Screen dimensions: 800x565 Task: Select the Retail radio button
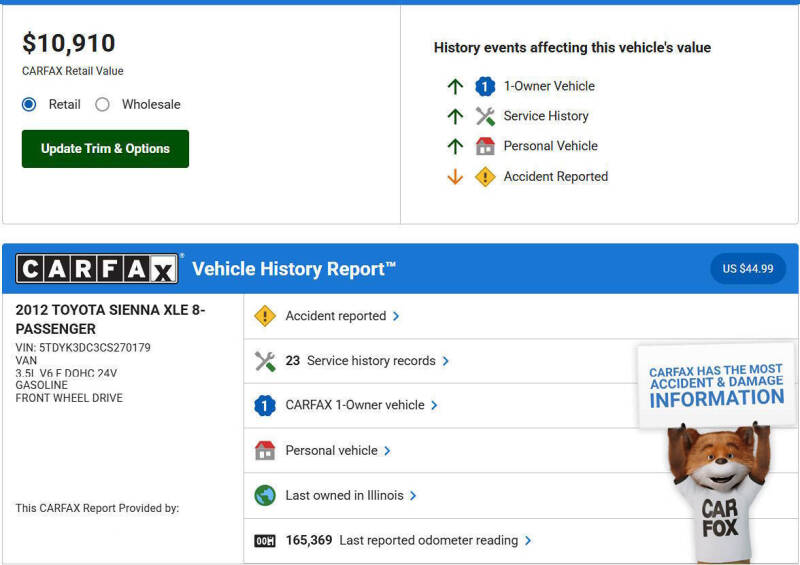tap(29, 104)
